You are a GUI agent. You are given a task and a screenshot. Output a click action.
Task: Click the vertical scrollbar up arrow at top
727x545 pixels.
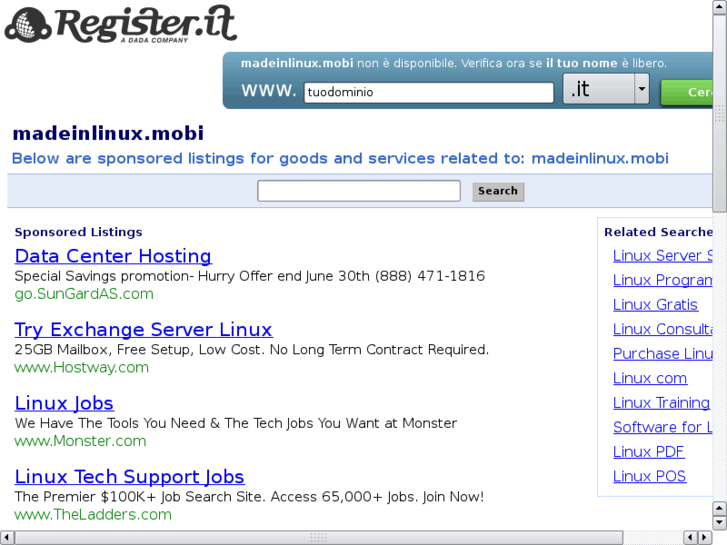click(x=720, y=7)
